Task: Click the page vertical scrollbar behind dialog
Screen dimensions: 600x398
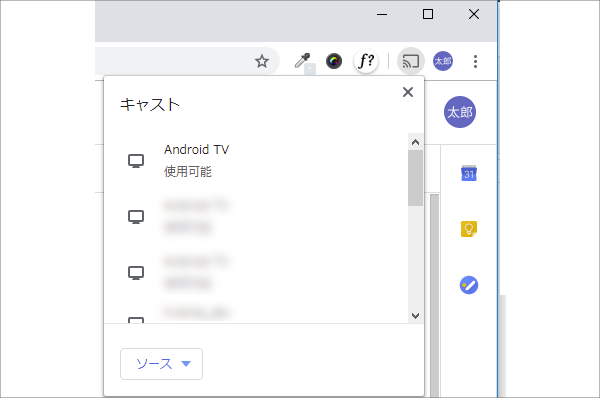Action: pyautogui.click(x=434, y=295)
